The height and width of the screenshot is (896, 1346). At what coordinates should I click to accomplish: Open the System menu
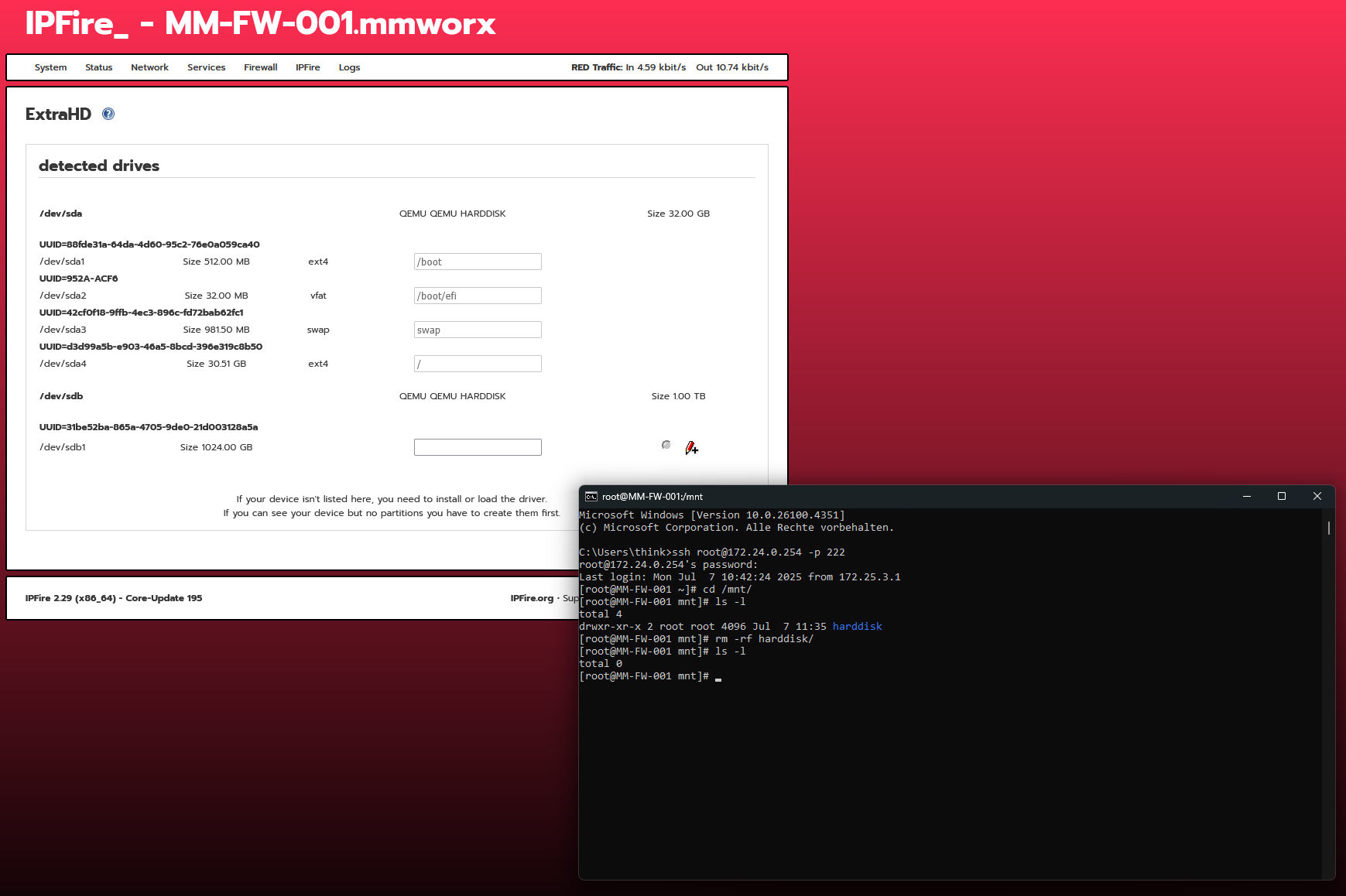click(50, 67)
